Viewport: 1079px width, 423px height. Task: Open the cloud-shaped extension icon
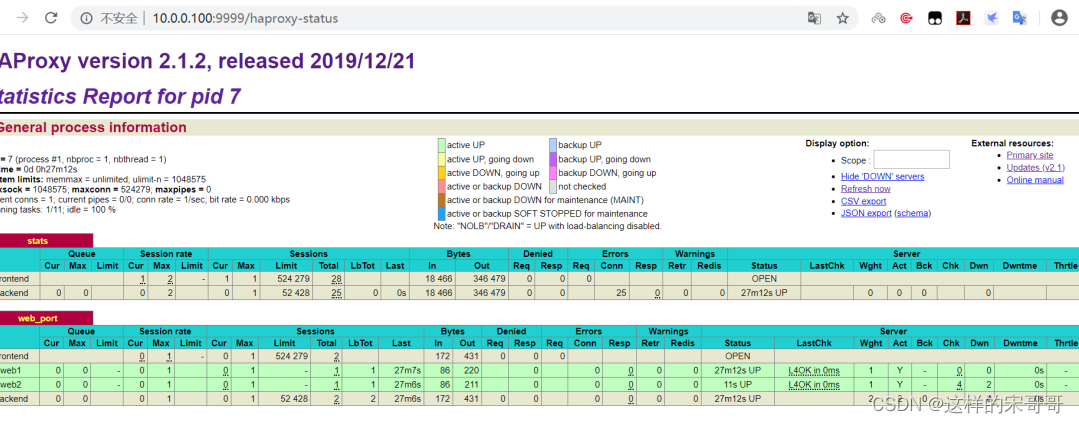[x=878, y=19]
